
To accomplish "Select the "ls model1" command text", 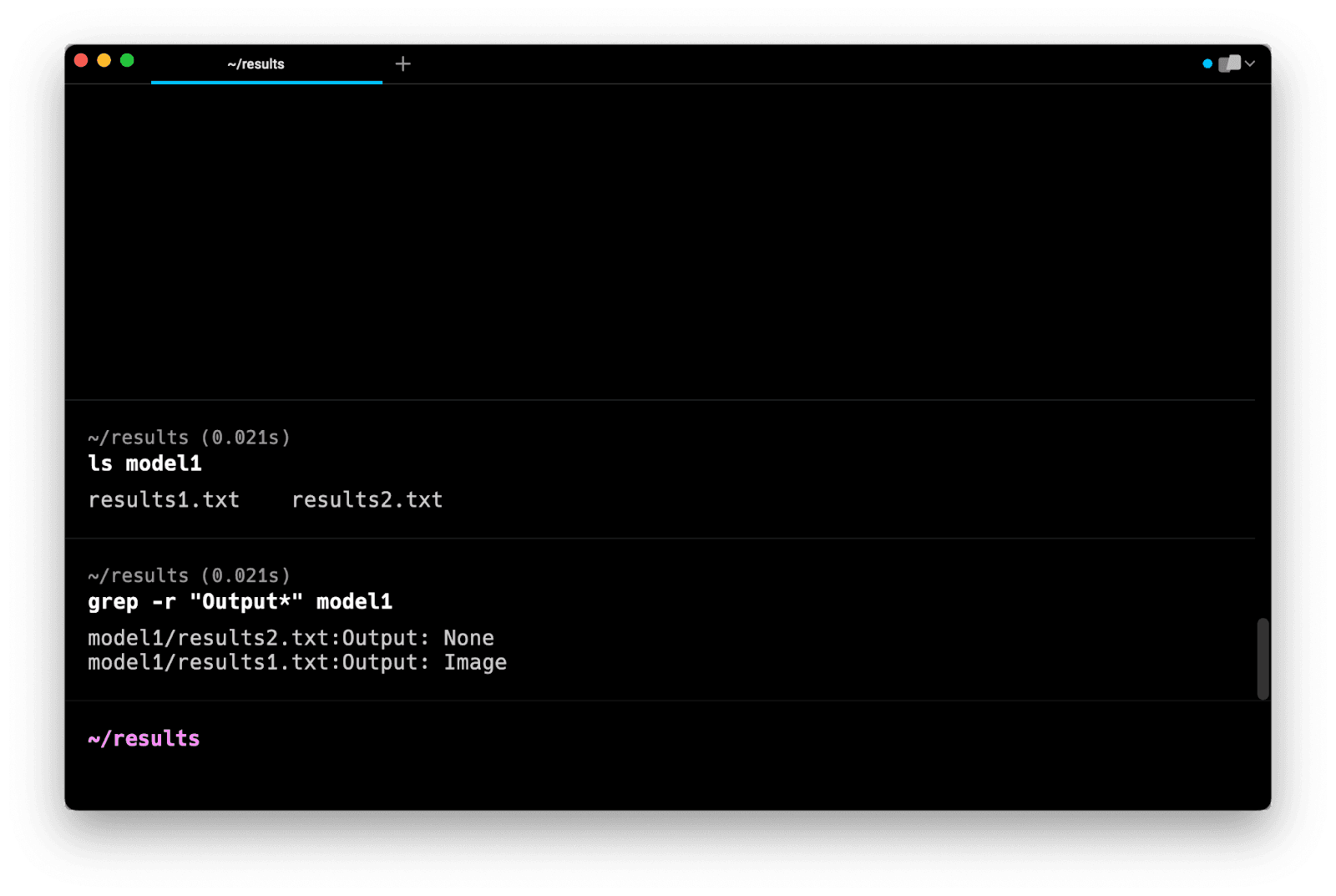I will point(144,463).
